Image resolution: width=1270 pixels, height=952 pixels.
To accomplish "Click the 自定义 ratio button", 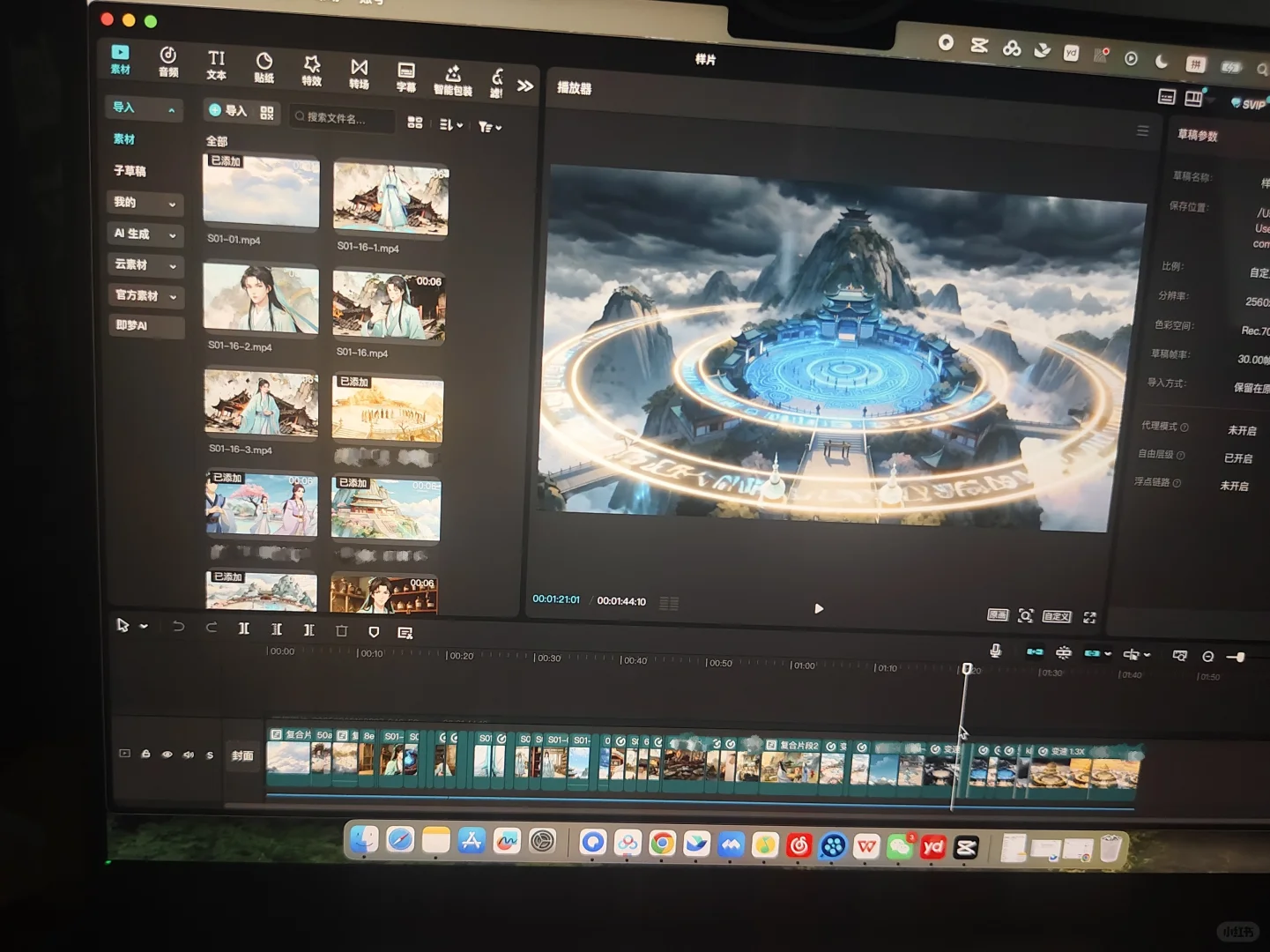I will click(x=1057, y=617).
